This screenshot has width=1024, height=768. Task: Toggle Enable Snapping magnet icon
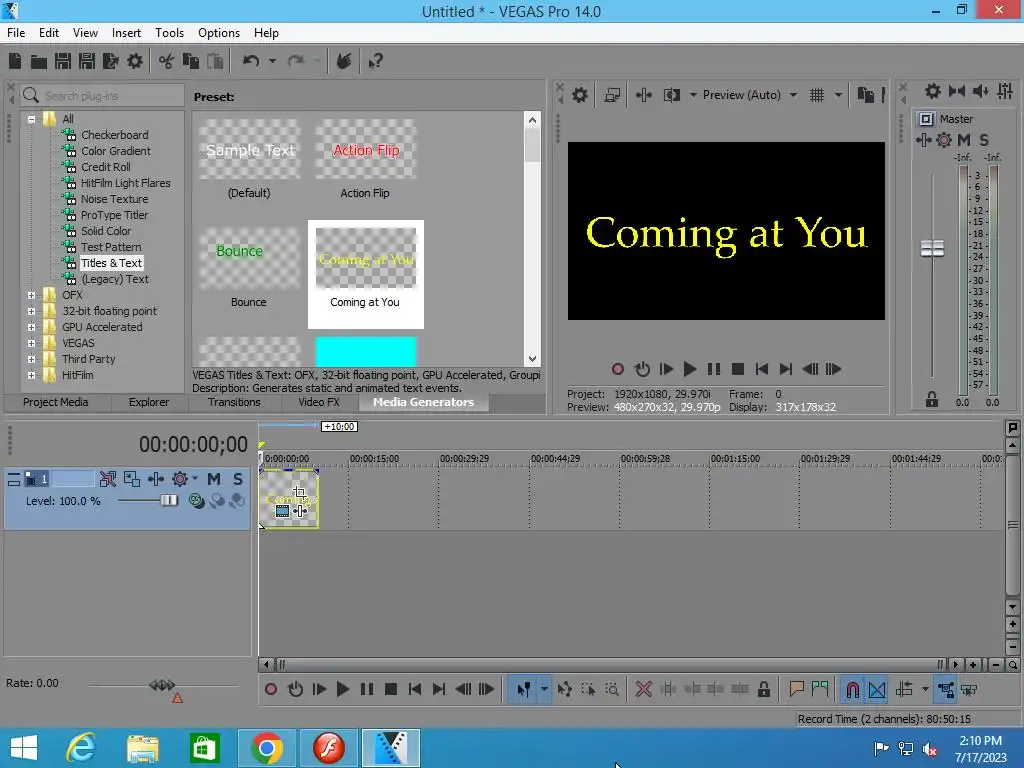click(x=852, y=690)
